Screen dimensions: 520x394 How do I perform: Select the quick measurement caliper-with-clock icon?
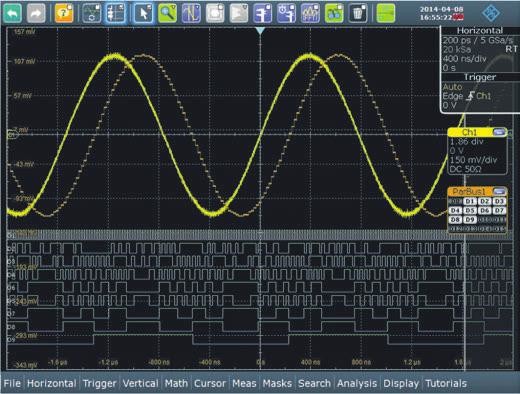(x=286, y=13)
